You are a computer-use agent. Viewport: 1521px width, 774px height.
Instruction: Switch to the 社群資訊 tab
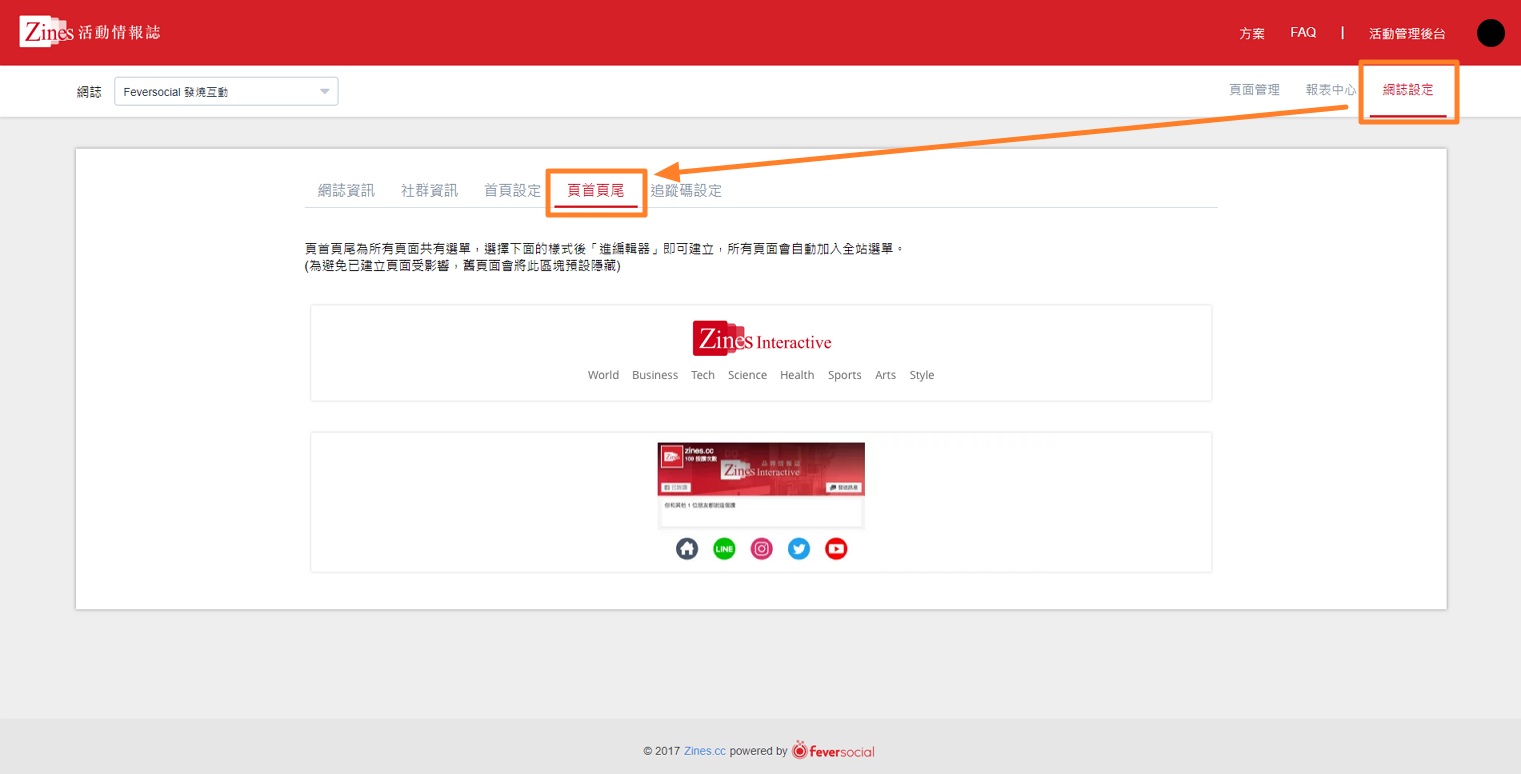pos(429,190)
